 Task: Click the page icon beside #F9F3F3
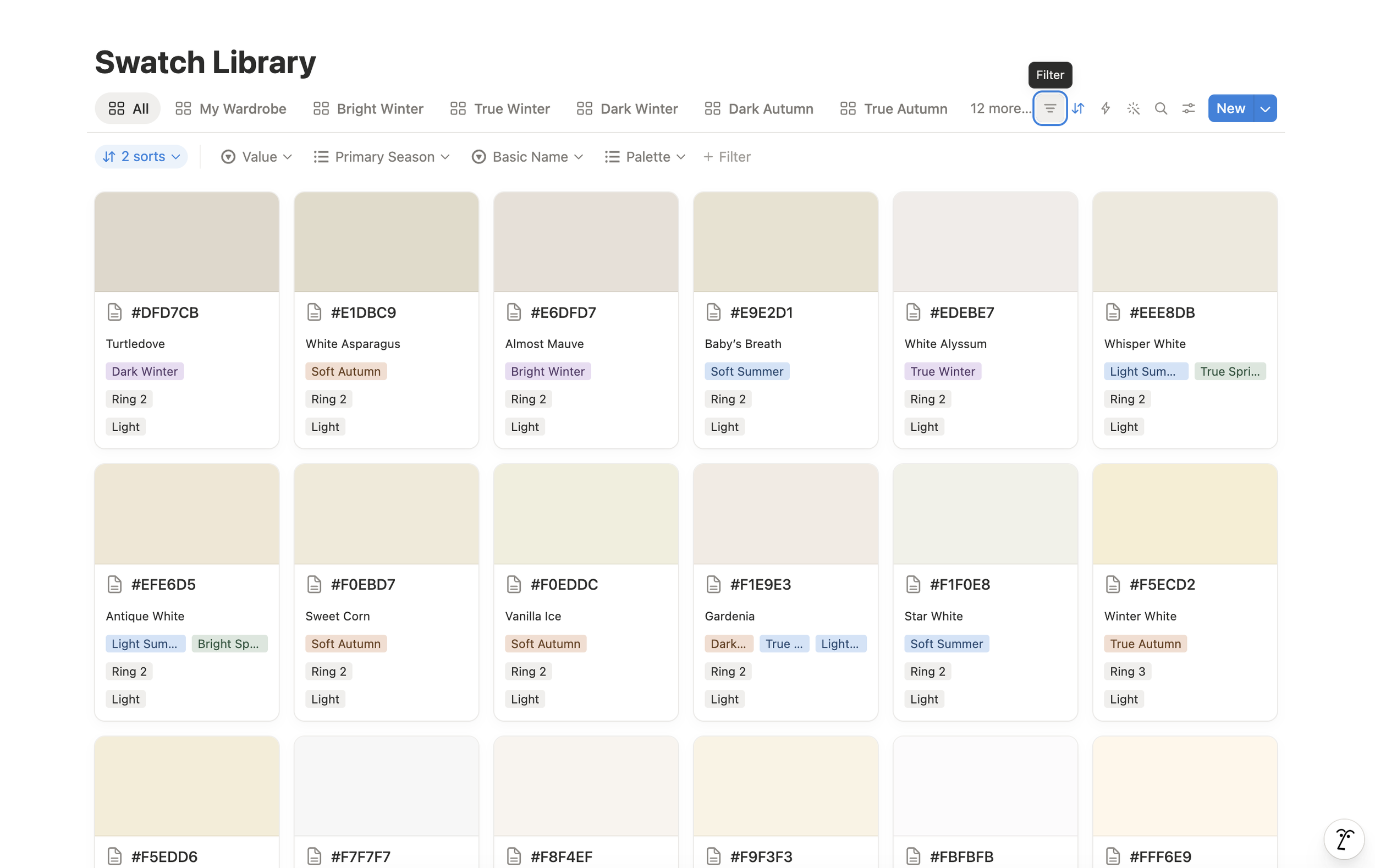point(714,856)
